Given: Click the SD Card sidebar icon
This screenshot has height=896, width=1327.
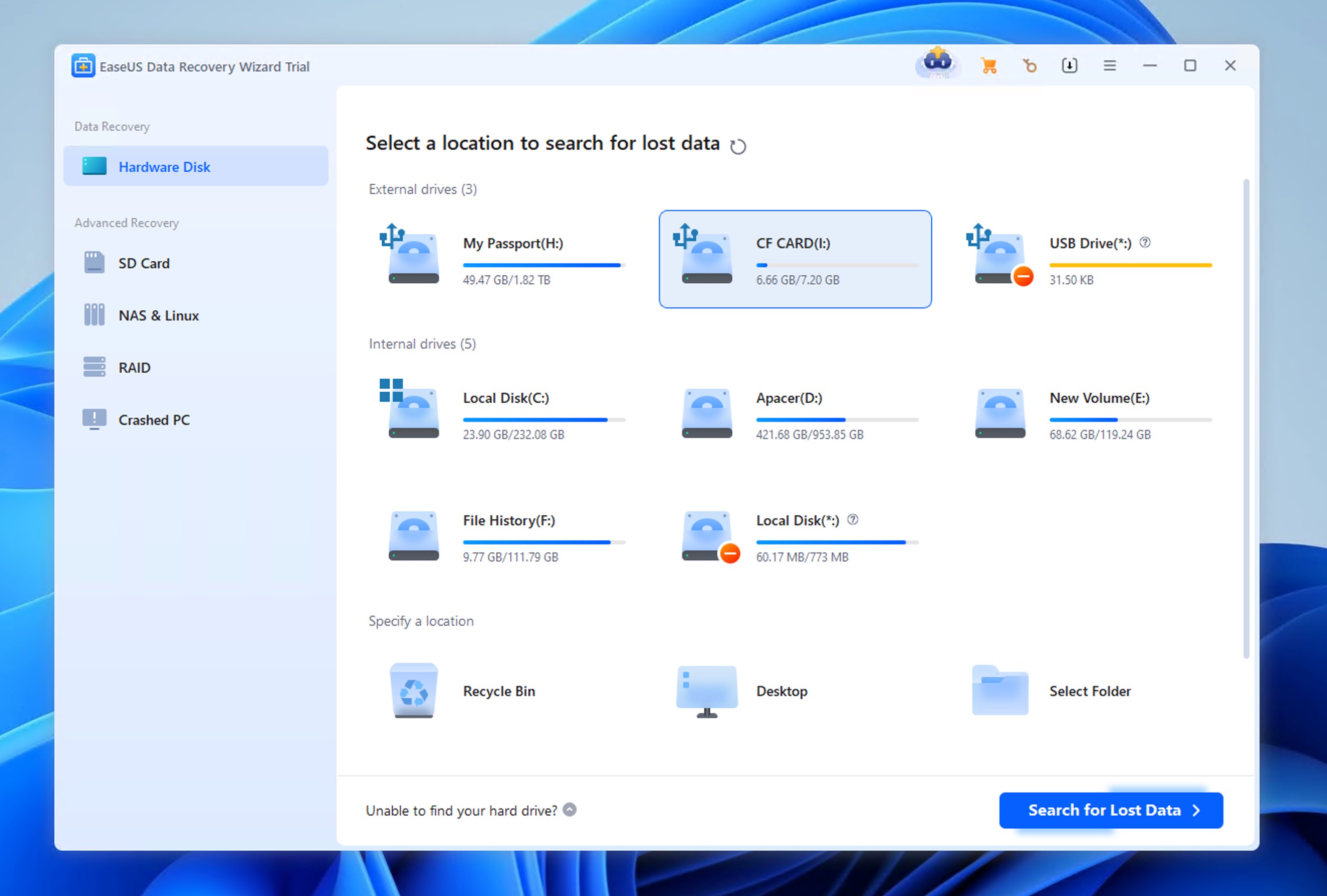Looking at the screenshot, I should [x=94, y=263].
